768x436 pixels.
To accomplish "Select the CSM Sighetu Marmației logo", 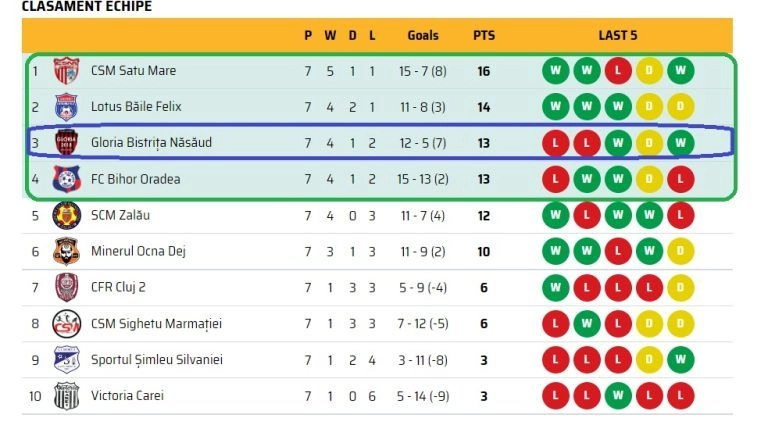I will tap(66, 324).
